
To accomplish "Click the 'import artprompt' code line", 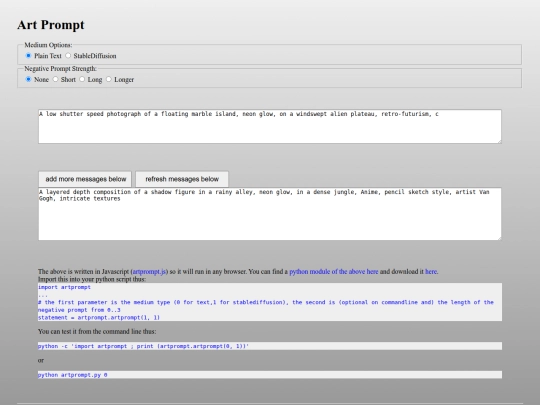I will pyautogui.click(x=64, y=287).
